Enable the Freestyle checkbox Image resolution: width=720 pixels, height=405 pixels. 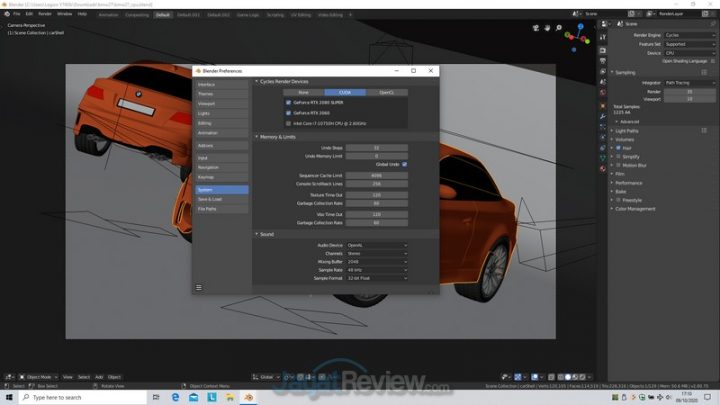coord(619,200)
